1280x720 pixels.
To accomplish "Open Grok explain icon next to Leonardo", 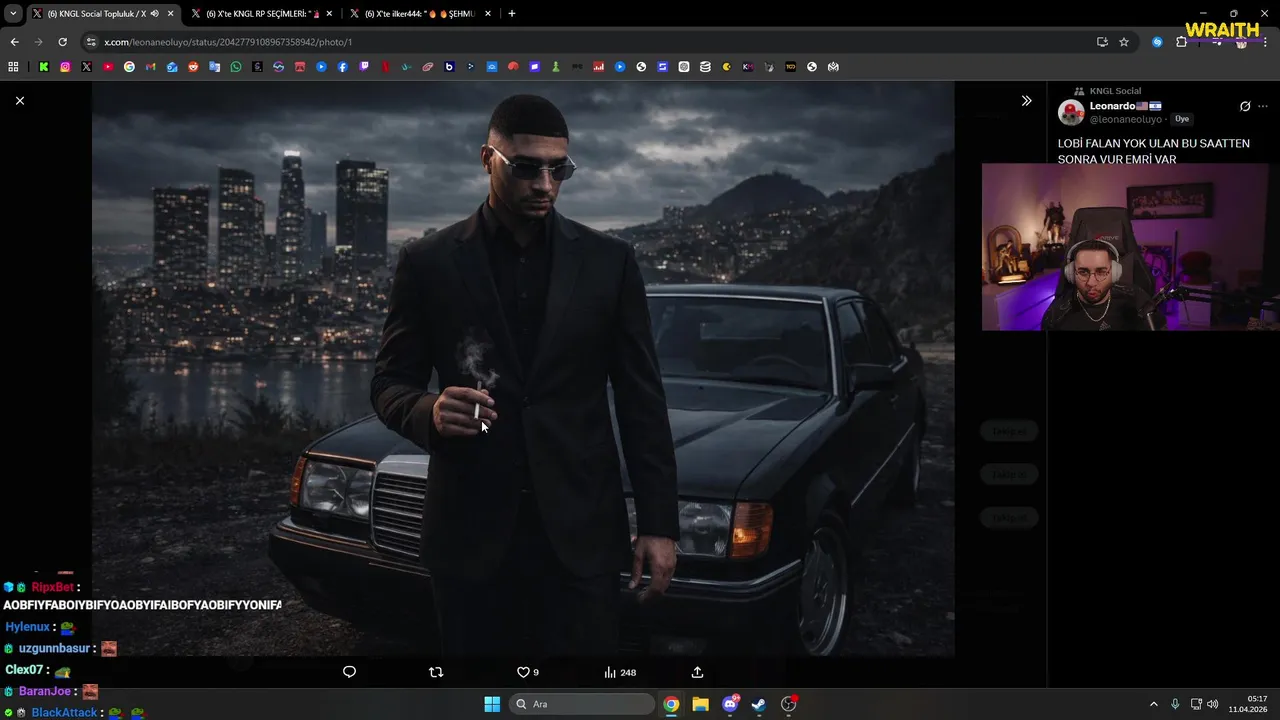I will point(1245,106).
